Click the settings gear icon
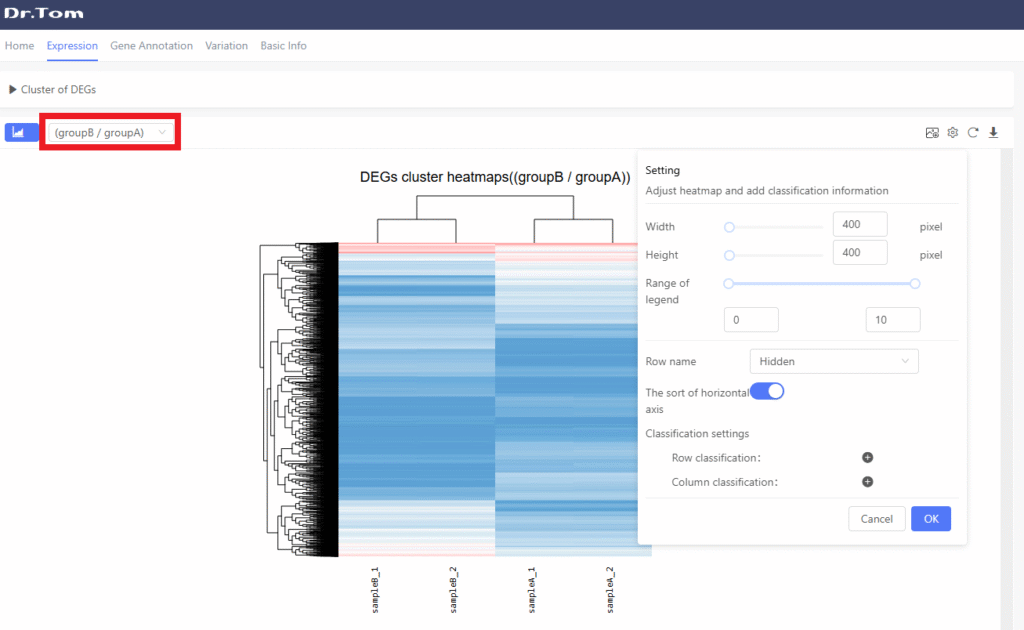Image resolution: width=1024 pixels, height=630 pixels. (953, 133)
